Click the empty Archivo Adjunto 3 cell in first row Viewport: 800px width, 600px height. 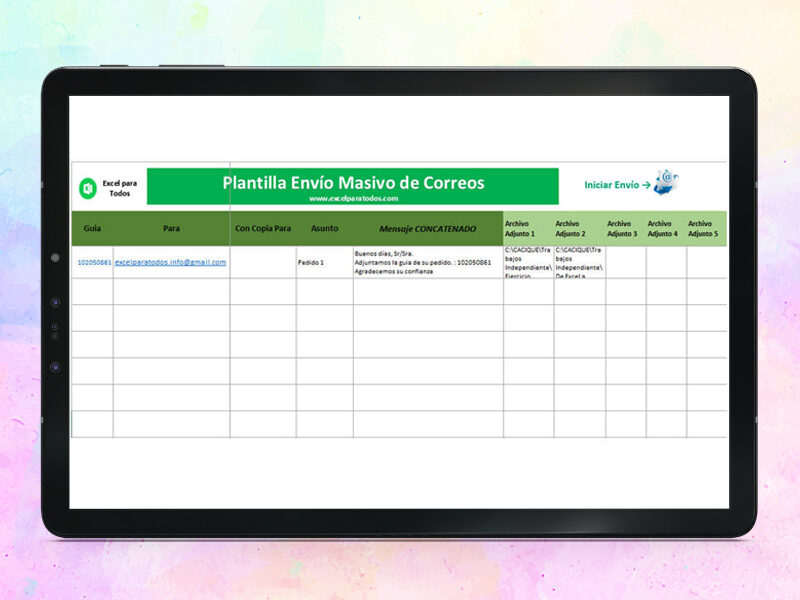626,262
